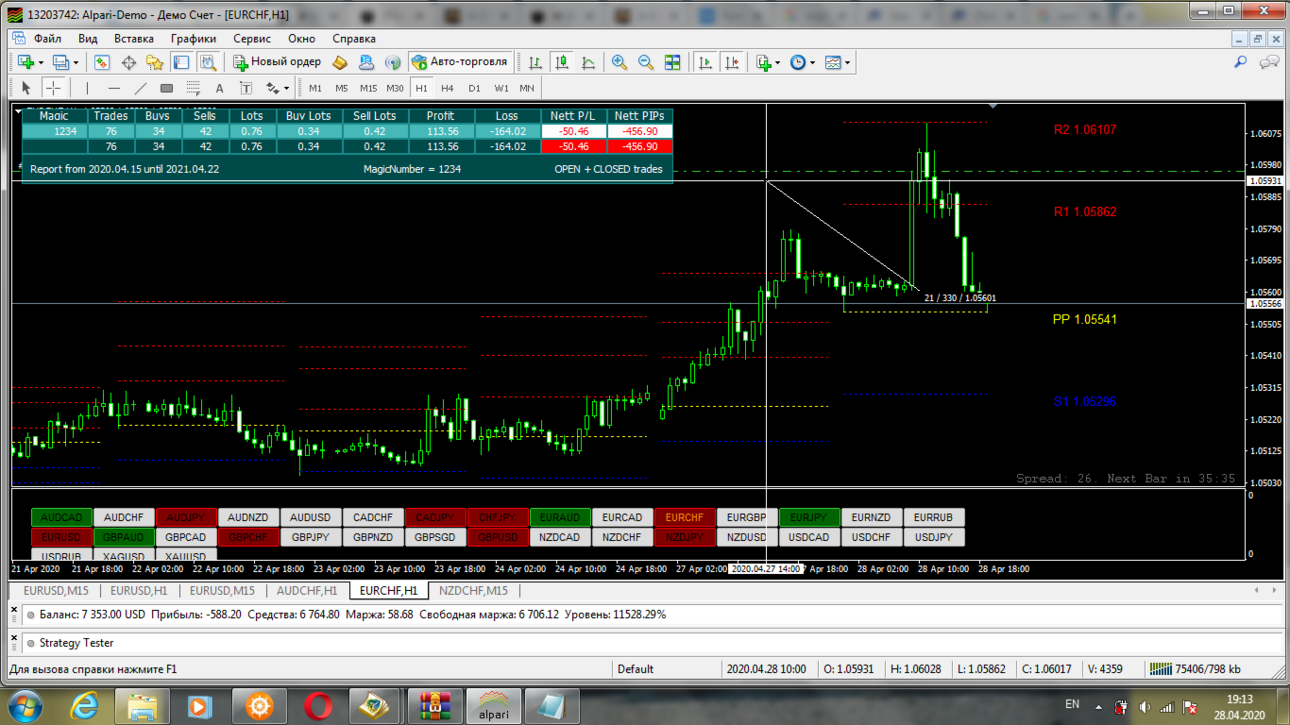This screenshot has width=1290, height=725.
Task: Show the Market Watch window
Action: pyautogui.click(x=102, y=62)
